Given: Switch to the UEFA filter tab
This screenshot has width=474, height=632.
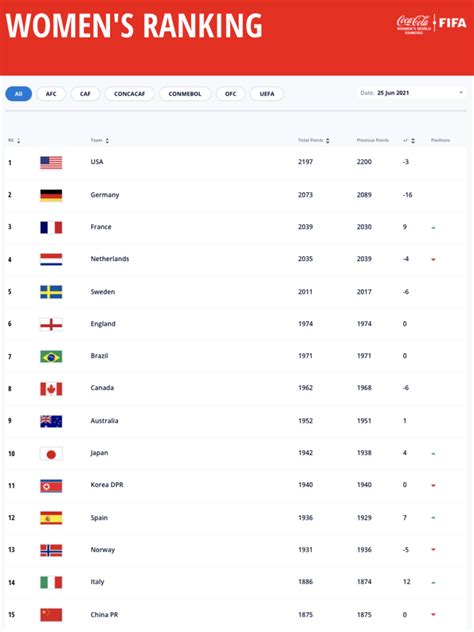Looking at the screenshot, I should pyautogui.click(x=267, y=94).
